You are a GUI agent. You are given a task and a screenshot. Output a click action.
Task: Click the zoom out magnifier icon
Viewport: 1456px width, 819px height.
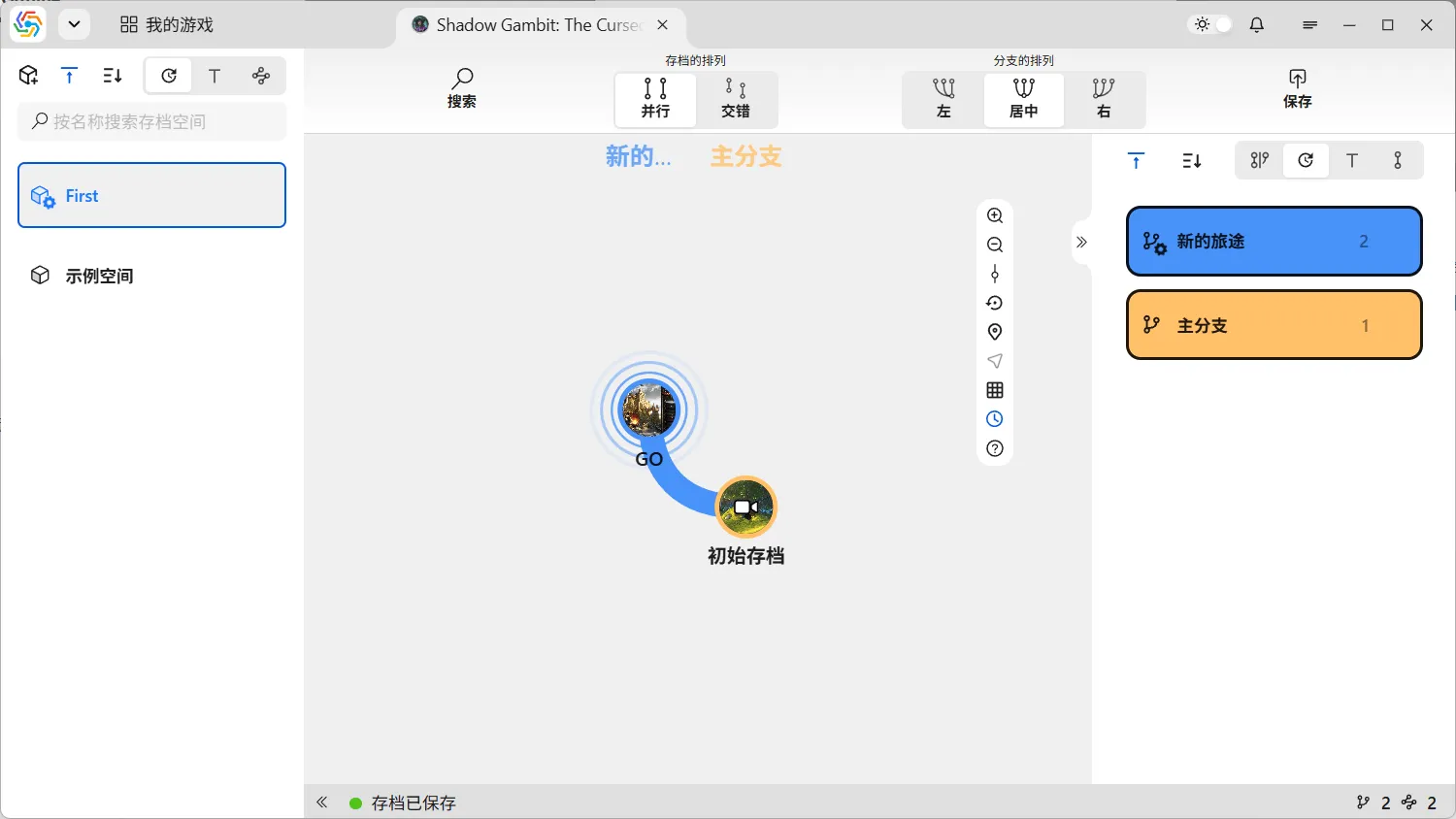(x=995, y=245)
